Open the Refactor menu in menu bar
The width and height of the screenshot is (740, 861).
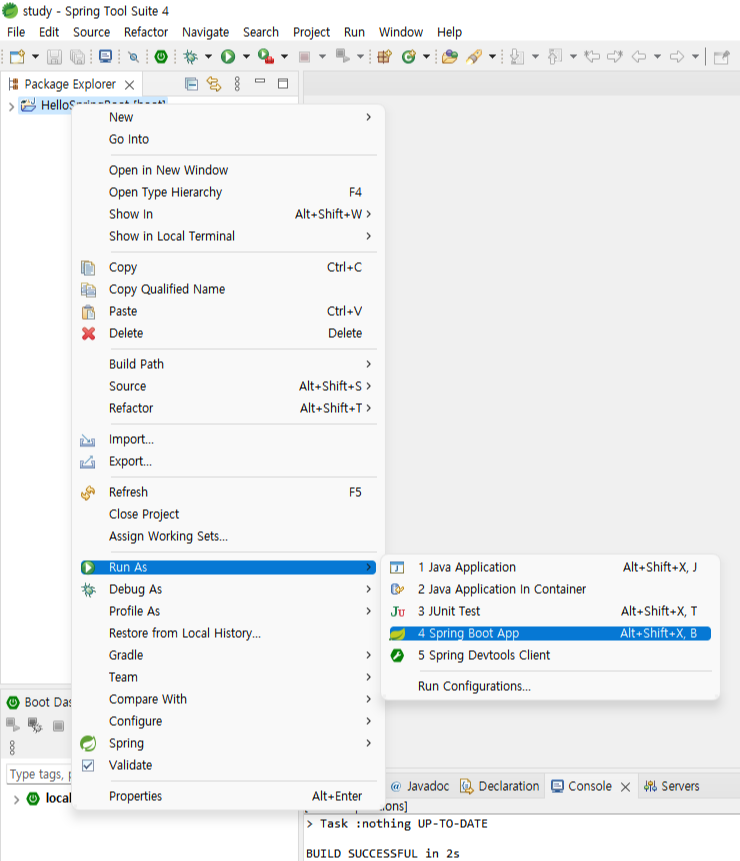click(x=145, y=32)
